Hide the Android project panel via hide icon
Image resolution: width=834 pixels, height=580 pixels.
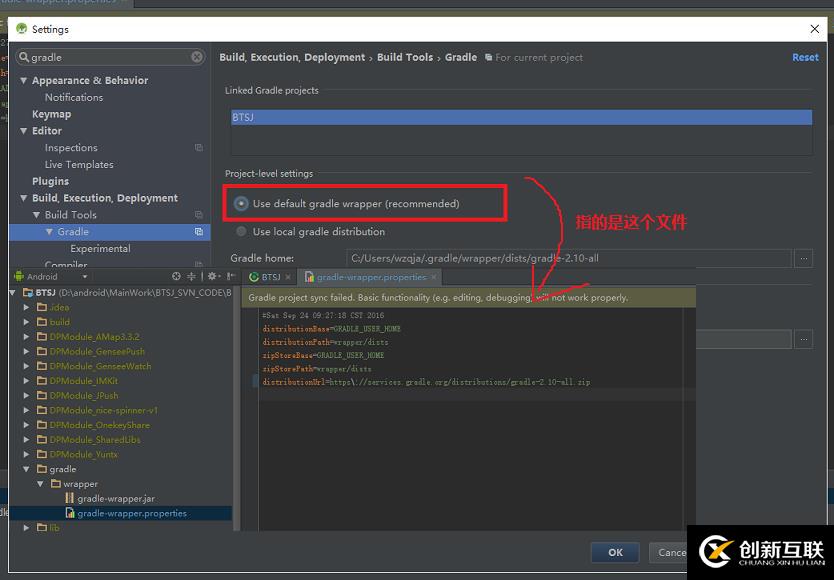coord(229,276)
